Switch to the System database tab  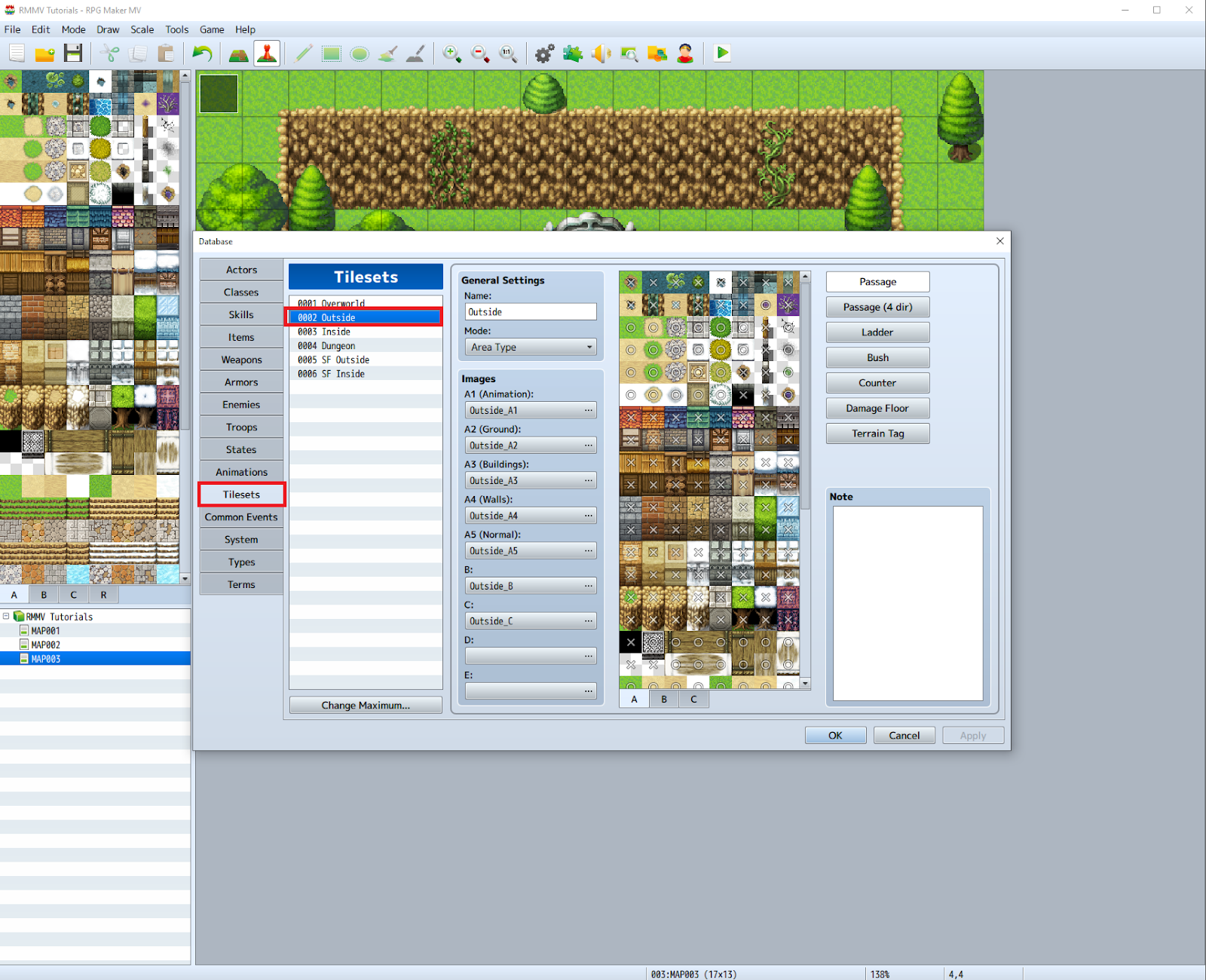[241, 540]
